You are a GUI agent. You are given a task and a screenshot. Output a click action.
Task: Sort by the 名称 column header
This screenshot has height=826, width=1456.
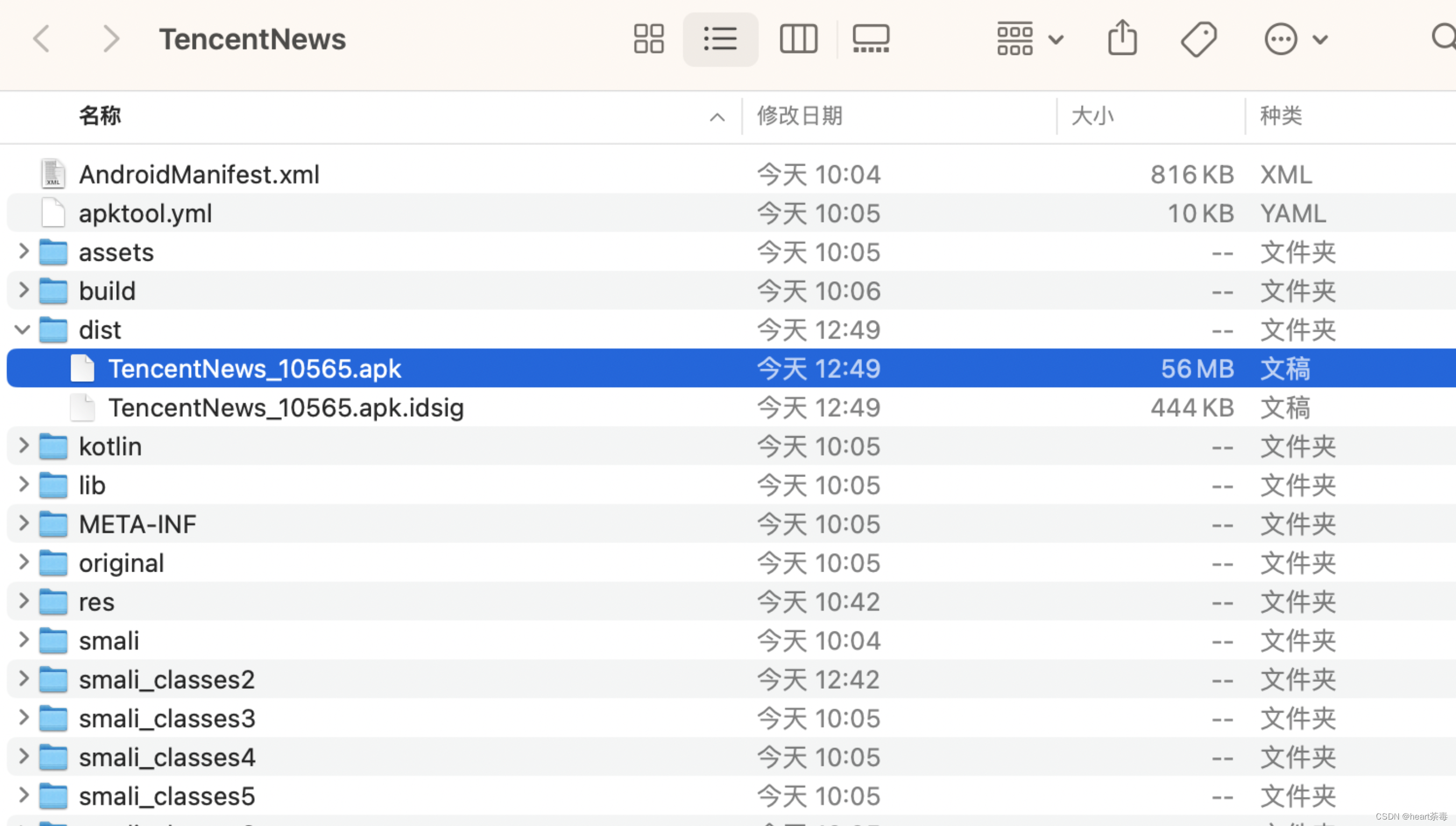(100, 116)
